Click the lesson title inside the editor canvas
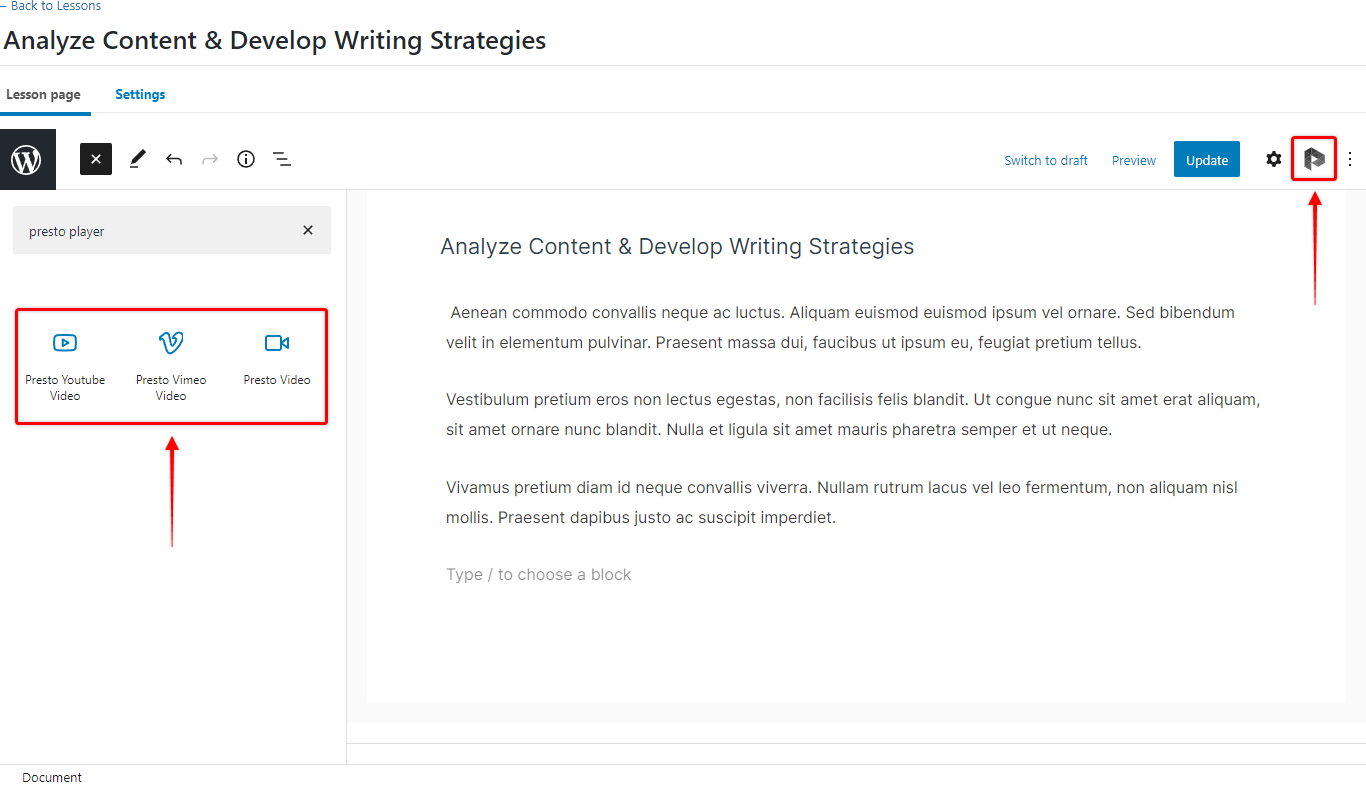Image resolution: width=1366 pixels, height=786 pixels. (677, 246)
